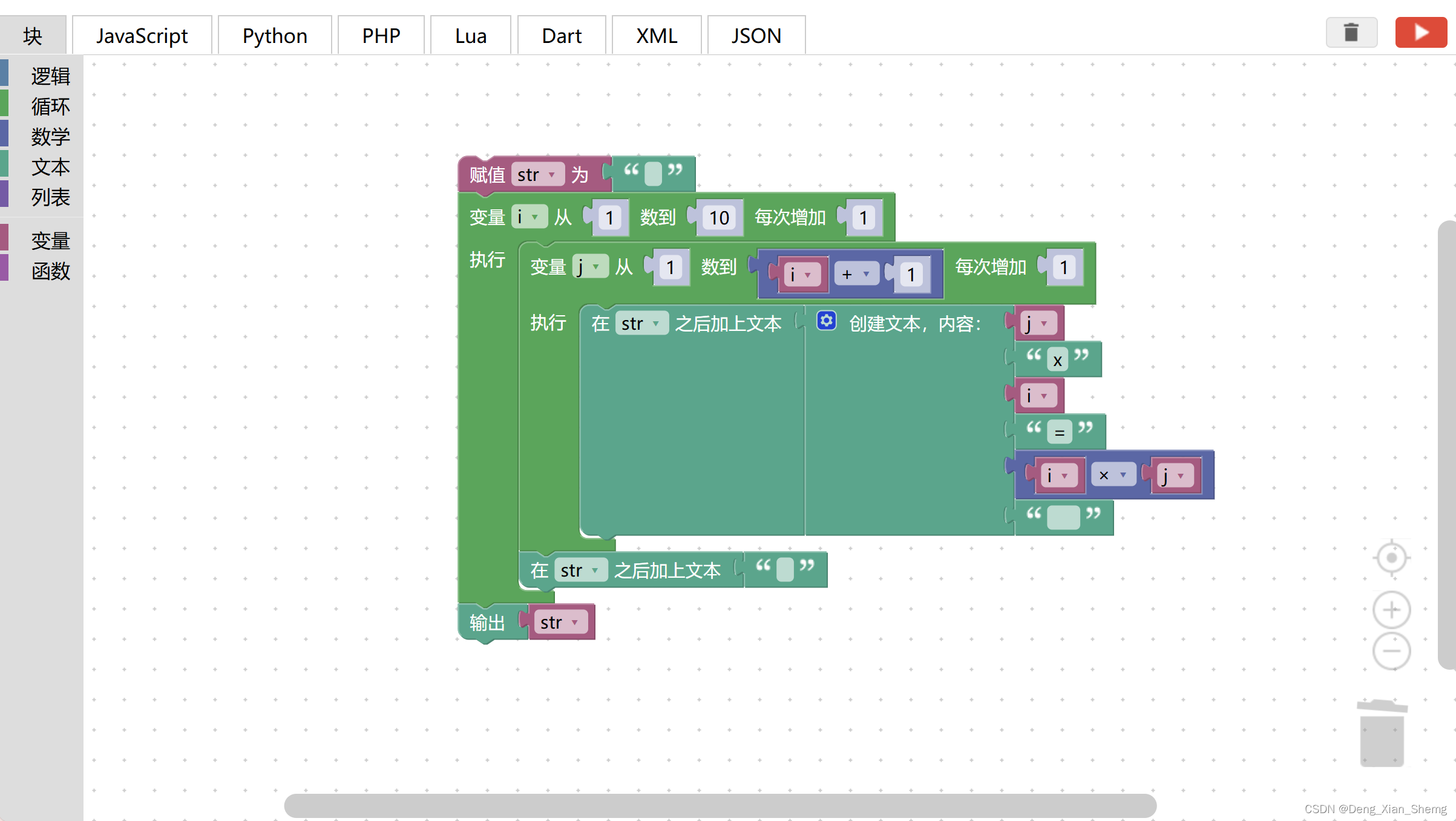Open the 函数 functions category
Screen dimensions: 1456x821
tap(42, 270)
